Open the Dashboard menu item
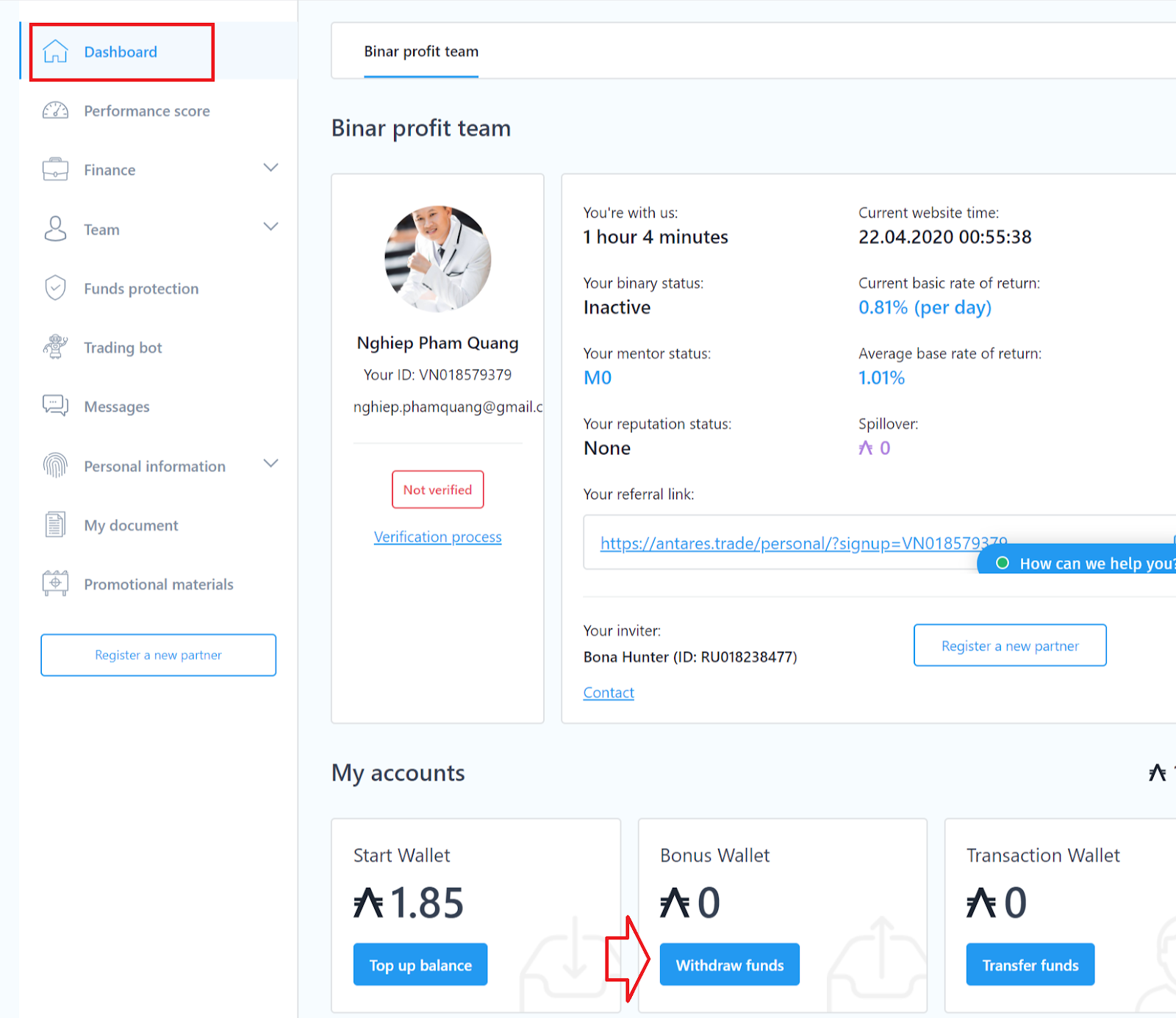The height and width of the screenshot is (1018, 1176). tap(121, 51)
